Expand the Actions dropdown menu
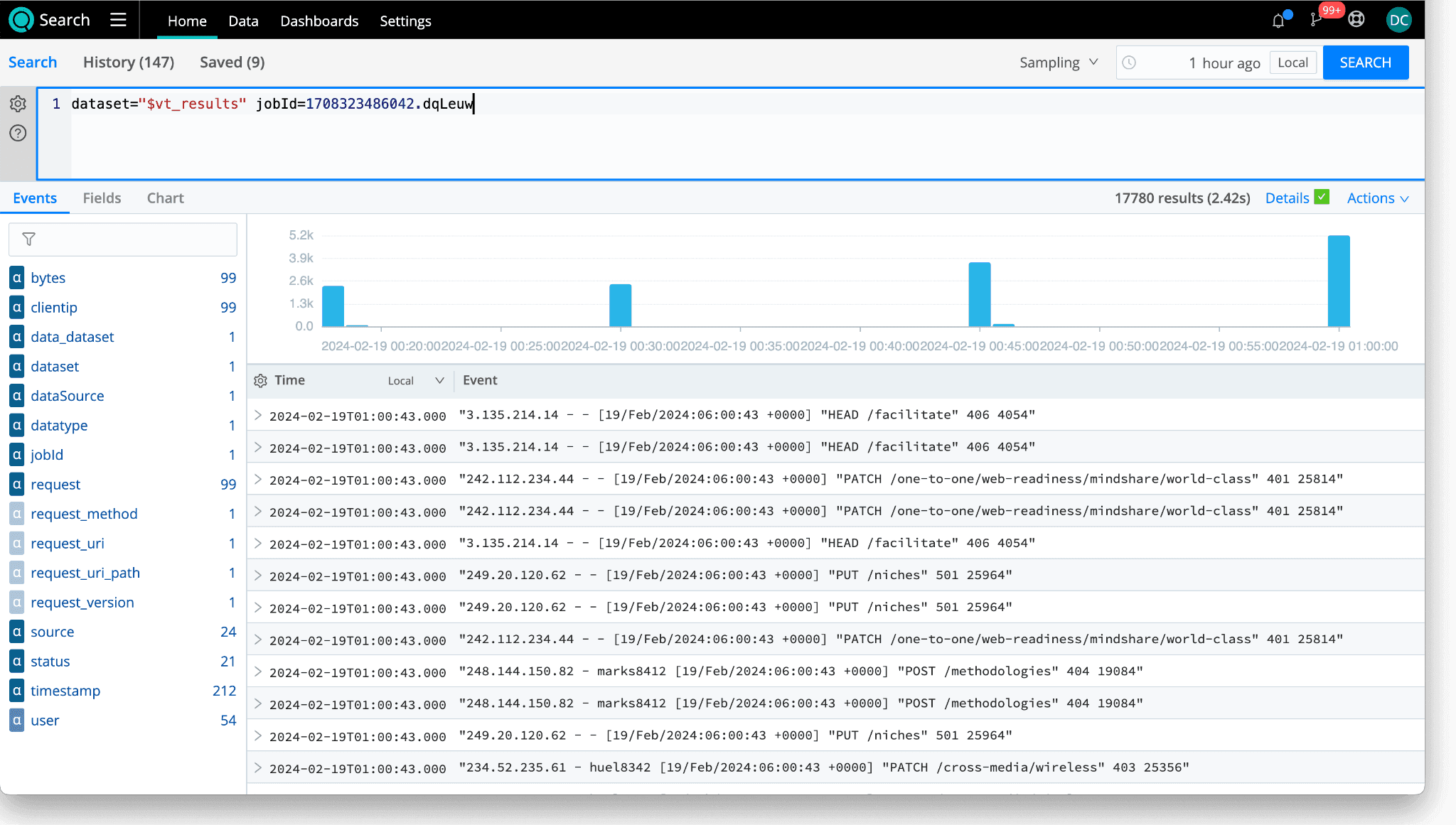The width and height of the screenshot is (1456, 825). click(x=1377, y=198)
